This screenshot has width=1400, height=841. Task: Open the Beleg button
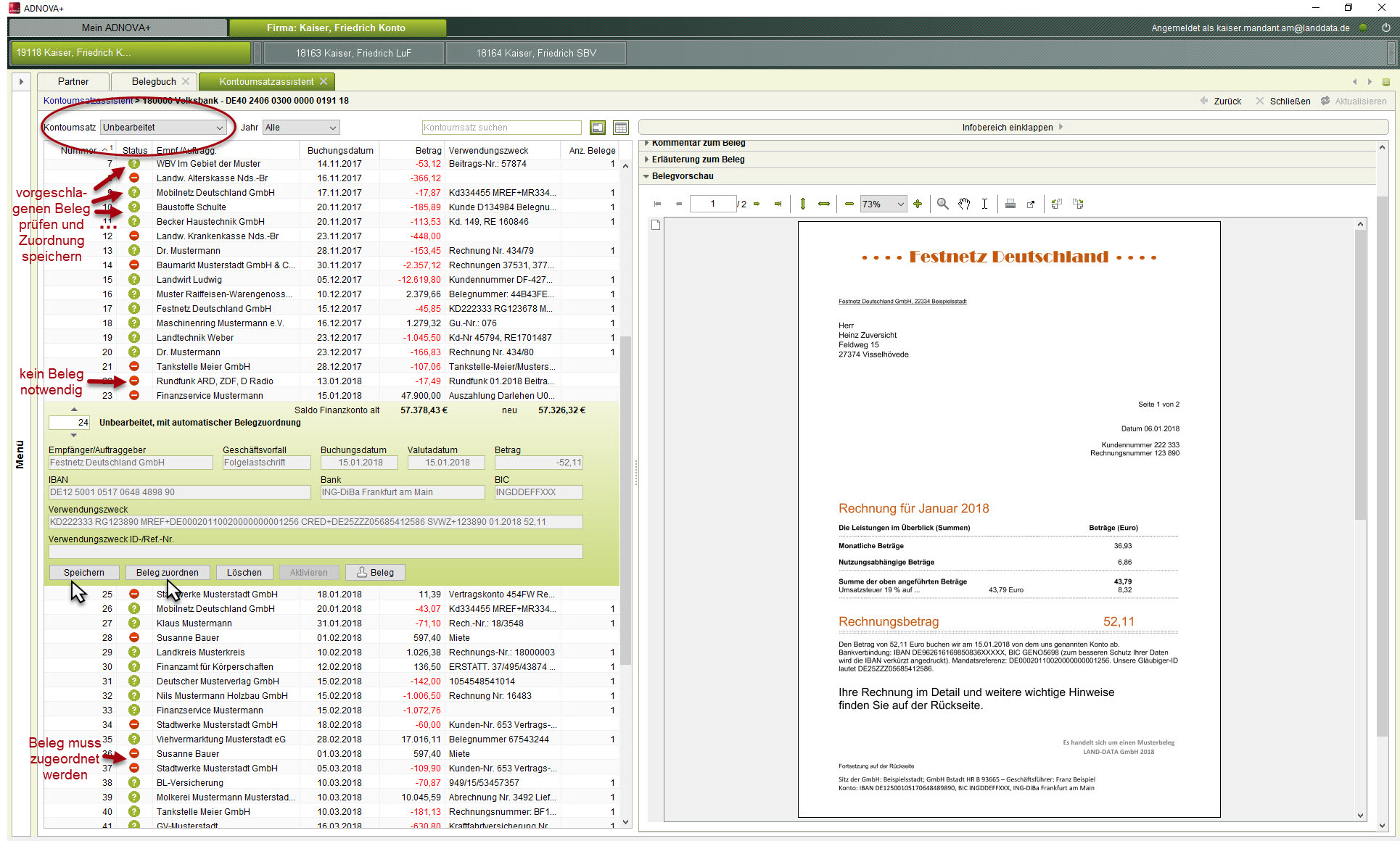point(375,573)
